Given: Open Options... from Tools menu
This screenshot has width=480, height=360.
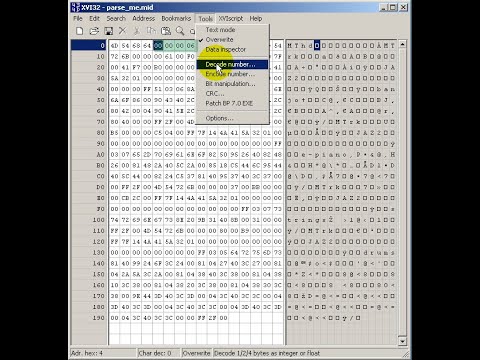Looking at the screenshot, I should [x=232, y=118].
